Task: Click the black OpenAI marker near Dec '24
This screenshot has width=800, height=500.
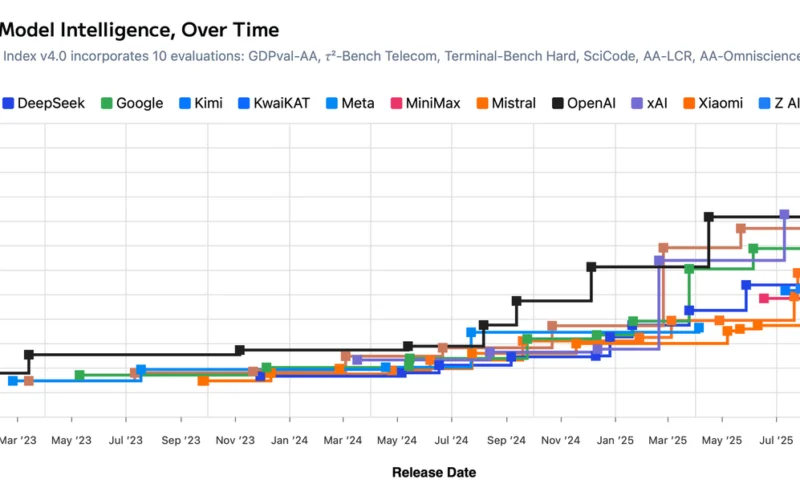Action: (591, 267)
